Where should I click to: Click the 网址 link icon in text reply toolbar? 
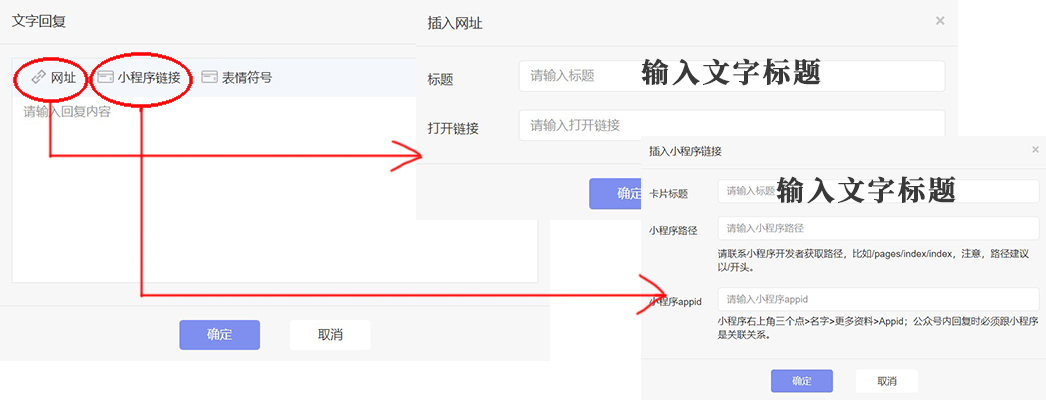click(38, 77)
